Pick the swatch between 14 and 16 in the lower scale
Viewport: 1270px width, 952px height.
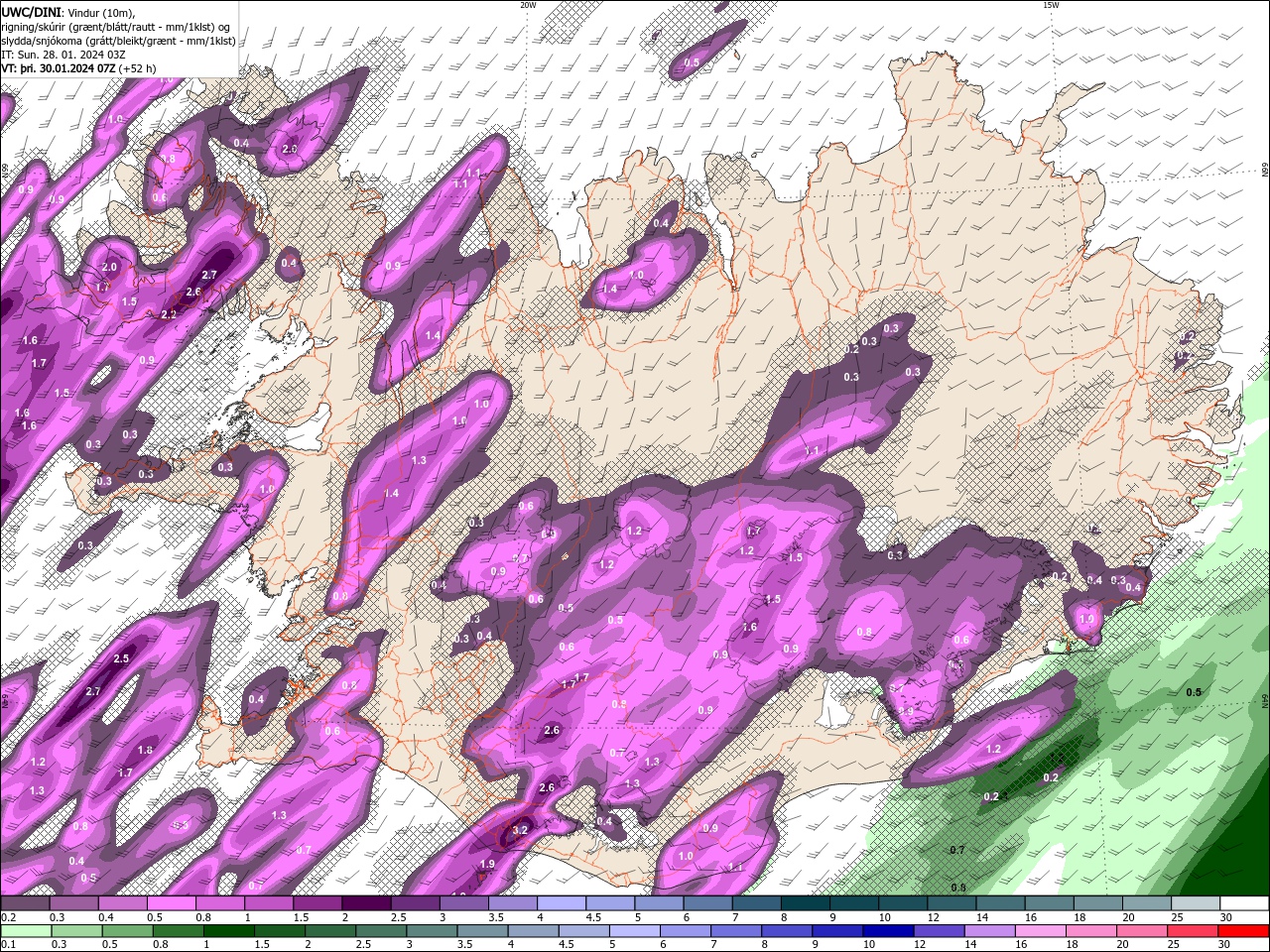tap(990, 931)
